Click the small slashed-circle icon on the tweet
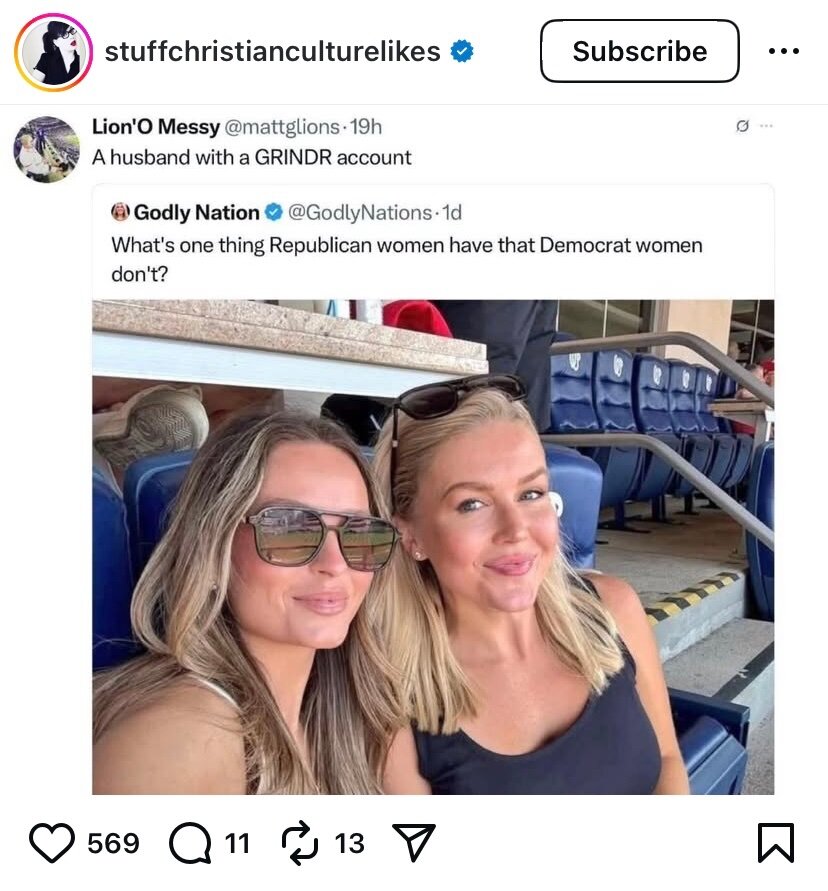 click(x=742, y=126)
